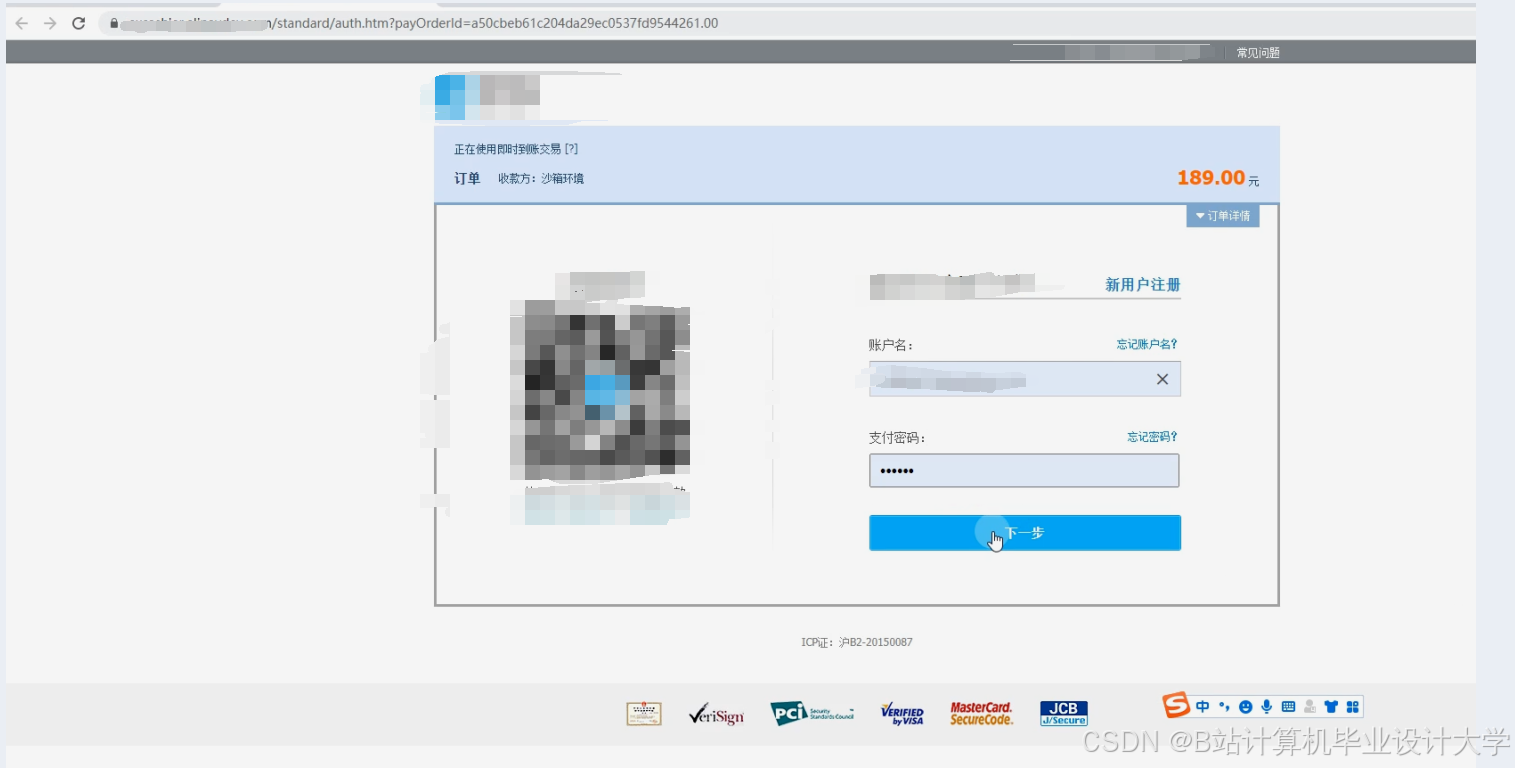The width and height of the screenshot is (1515, 768).
Task: Click the MasterCard SecureCode badge
Action: point(981,713)
